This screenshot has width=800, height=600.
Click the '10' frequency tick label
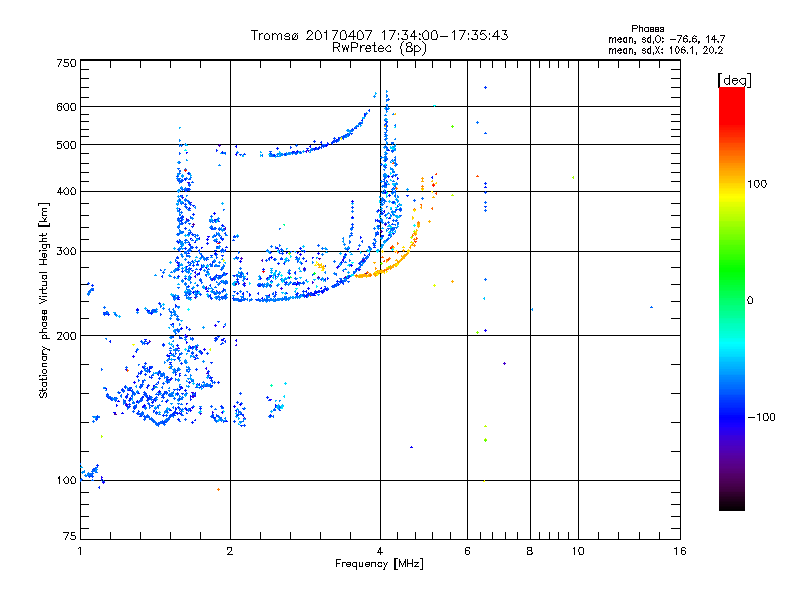point(578,551)
